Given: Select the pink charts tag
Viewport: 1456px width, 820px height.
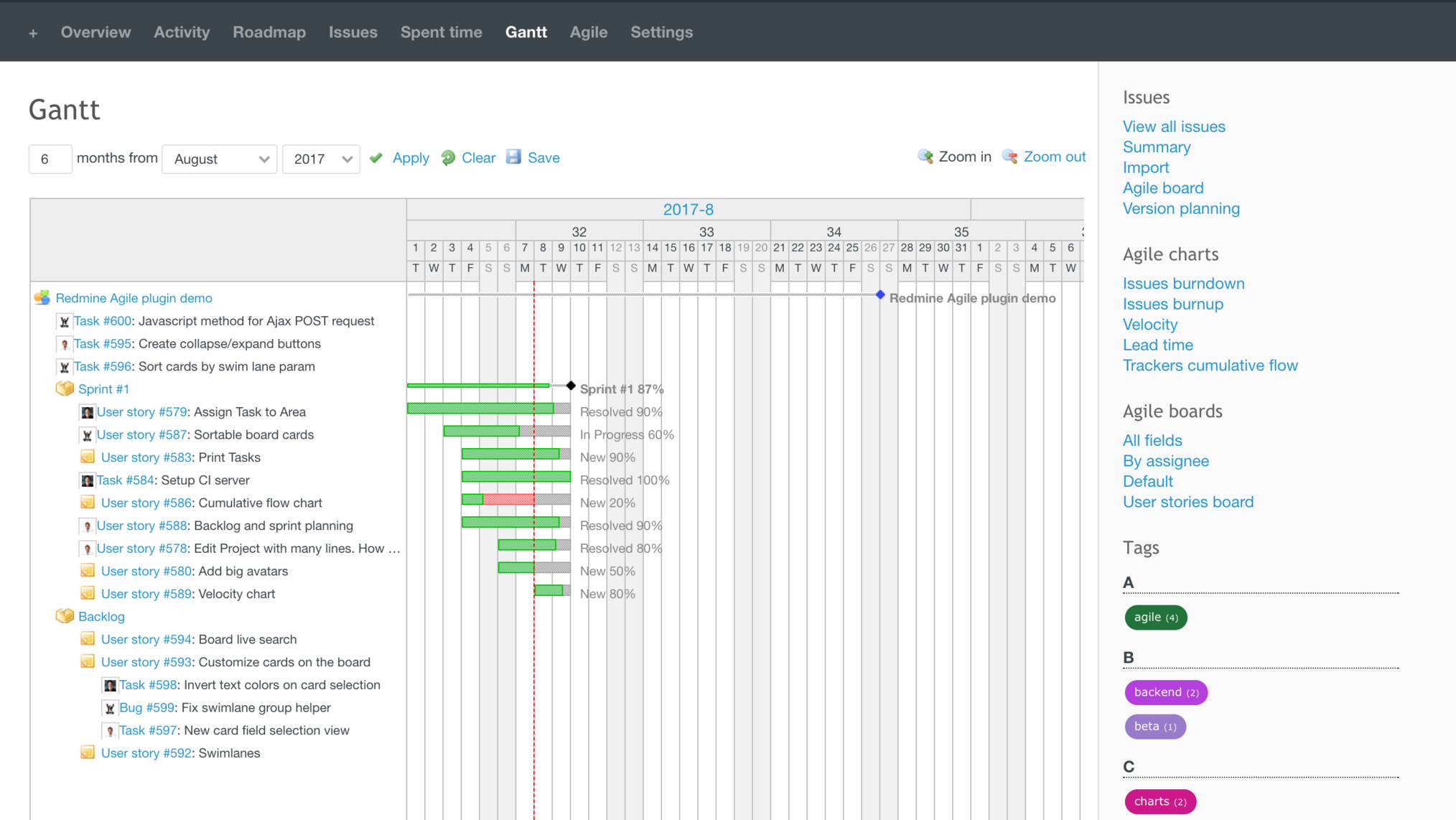Looking at the screenshot, I should (x=1159, y=801).
